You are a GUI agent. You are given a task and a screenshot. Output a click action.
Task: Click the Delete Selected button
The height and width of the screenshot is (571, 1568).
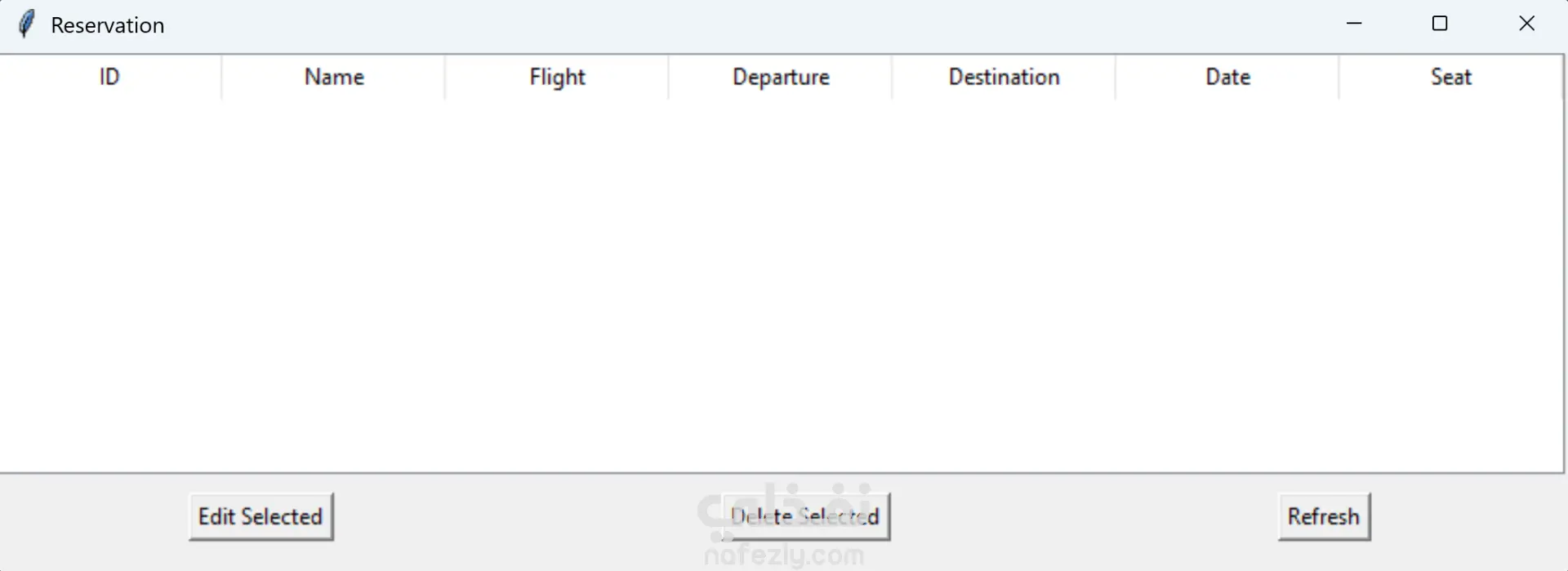(x=805, y=516)
